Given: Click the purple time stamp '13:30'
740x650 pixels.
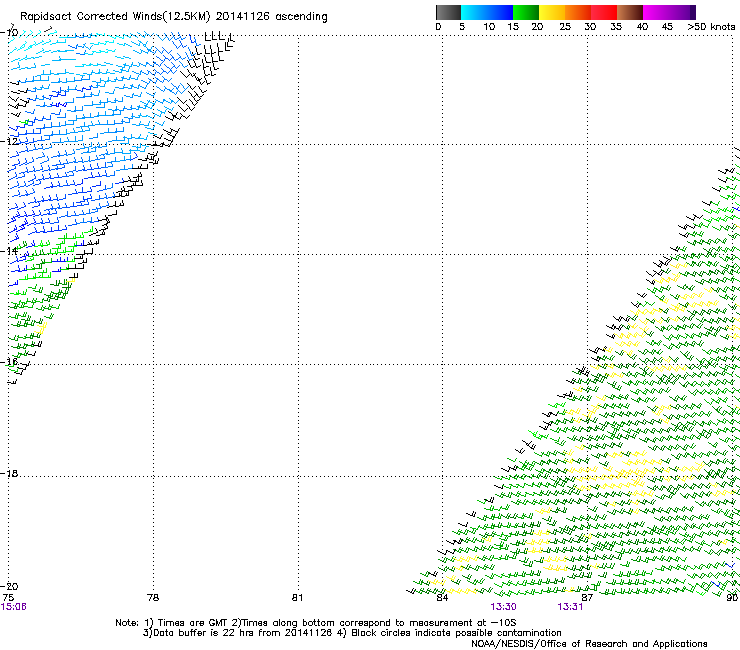Looking at the screenshot, I should click(504, 607).
